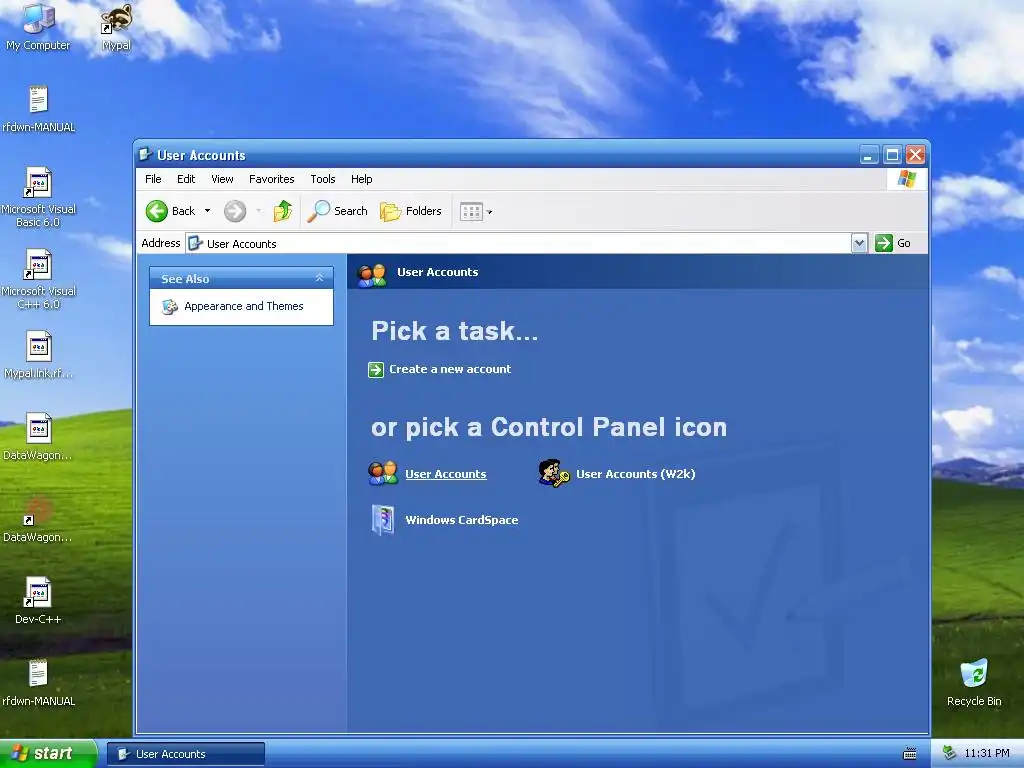Open the Help menu
The width and height of the screenshot is (1024, 768).
tap(361, 179)
